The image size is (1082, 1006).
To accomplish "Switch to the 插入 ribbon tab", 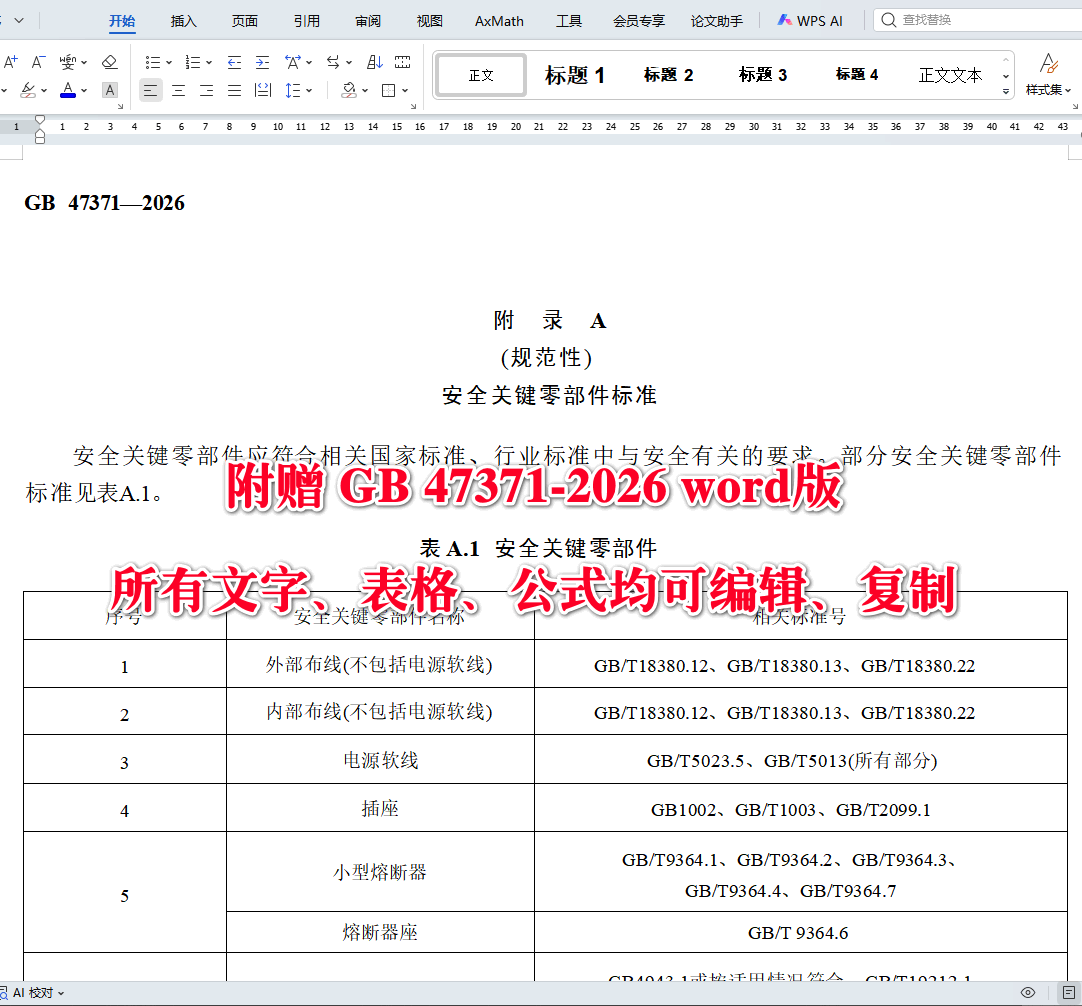I will 182,20.
